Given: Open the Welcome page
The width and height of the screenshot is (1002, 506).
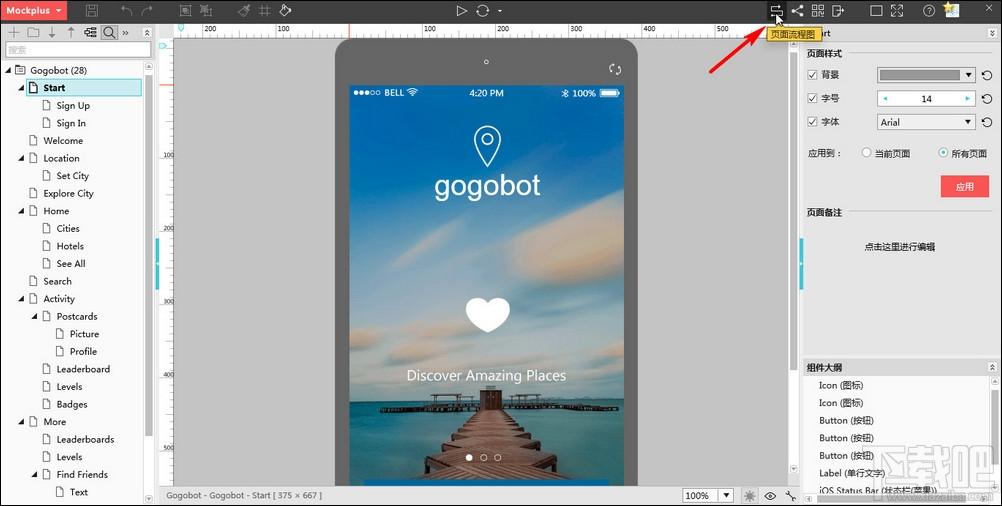Looking at the screenshot, I should point(63,141).
